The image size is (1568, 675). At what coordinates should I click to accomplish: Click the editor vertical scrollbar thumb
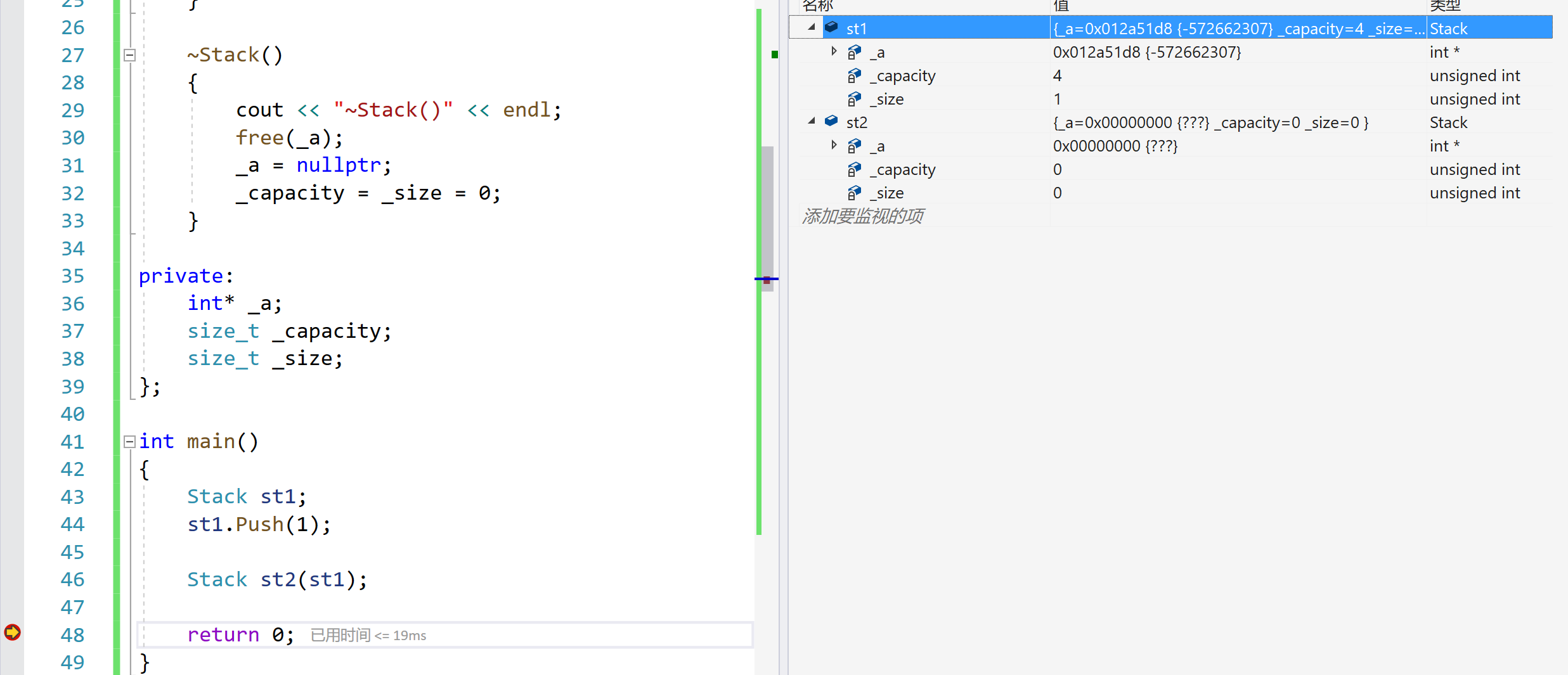point(768,215)
